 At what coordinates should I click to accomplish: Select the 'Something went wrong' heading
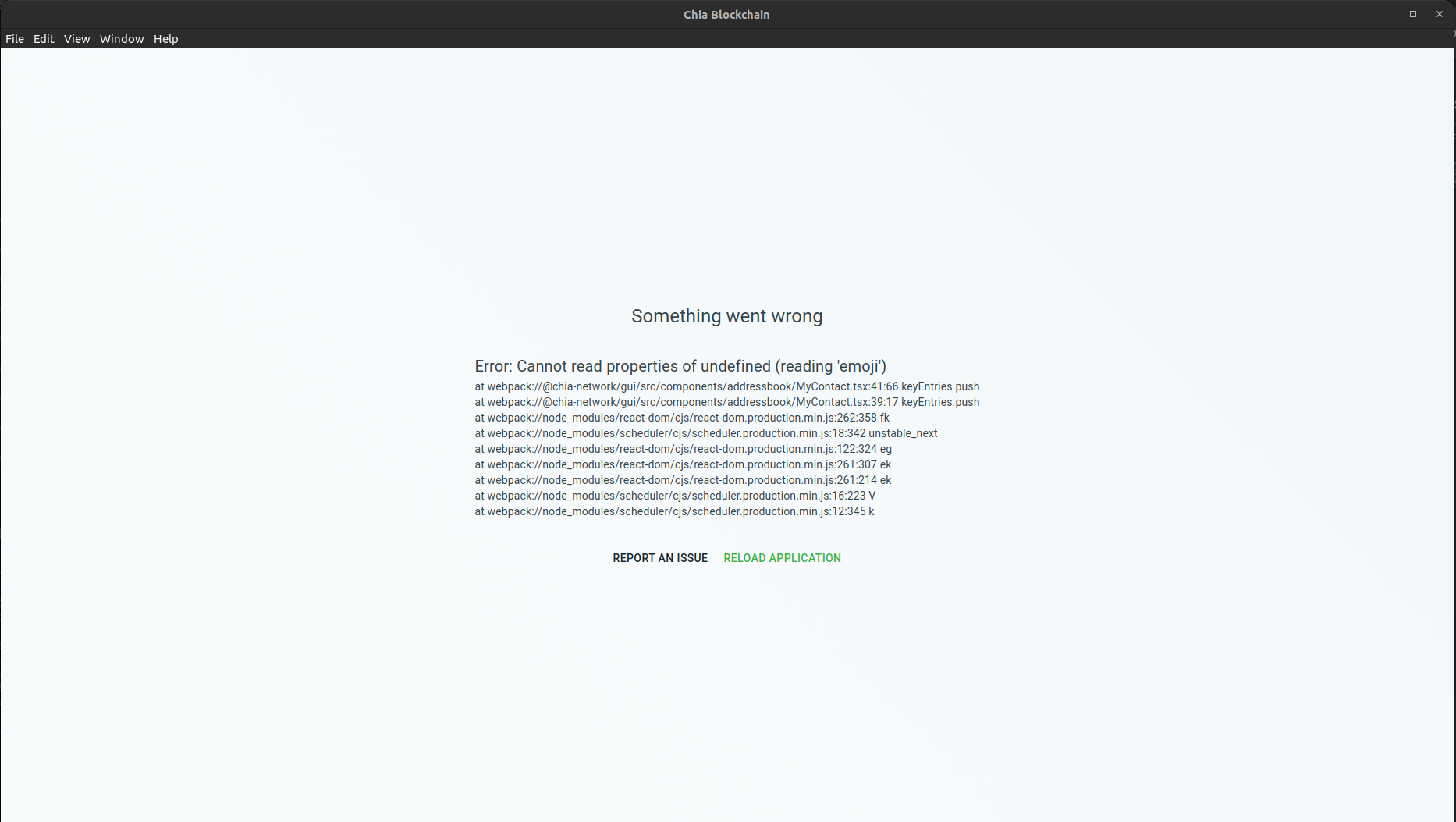[x=726, y=316]
